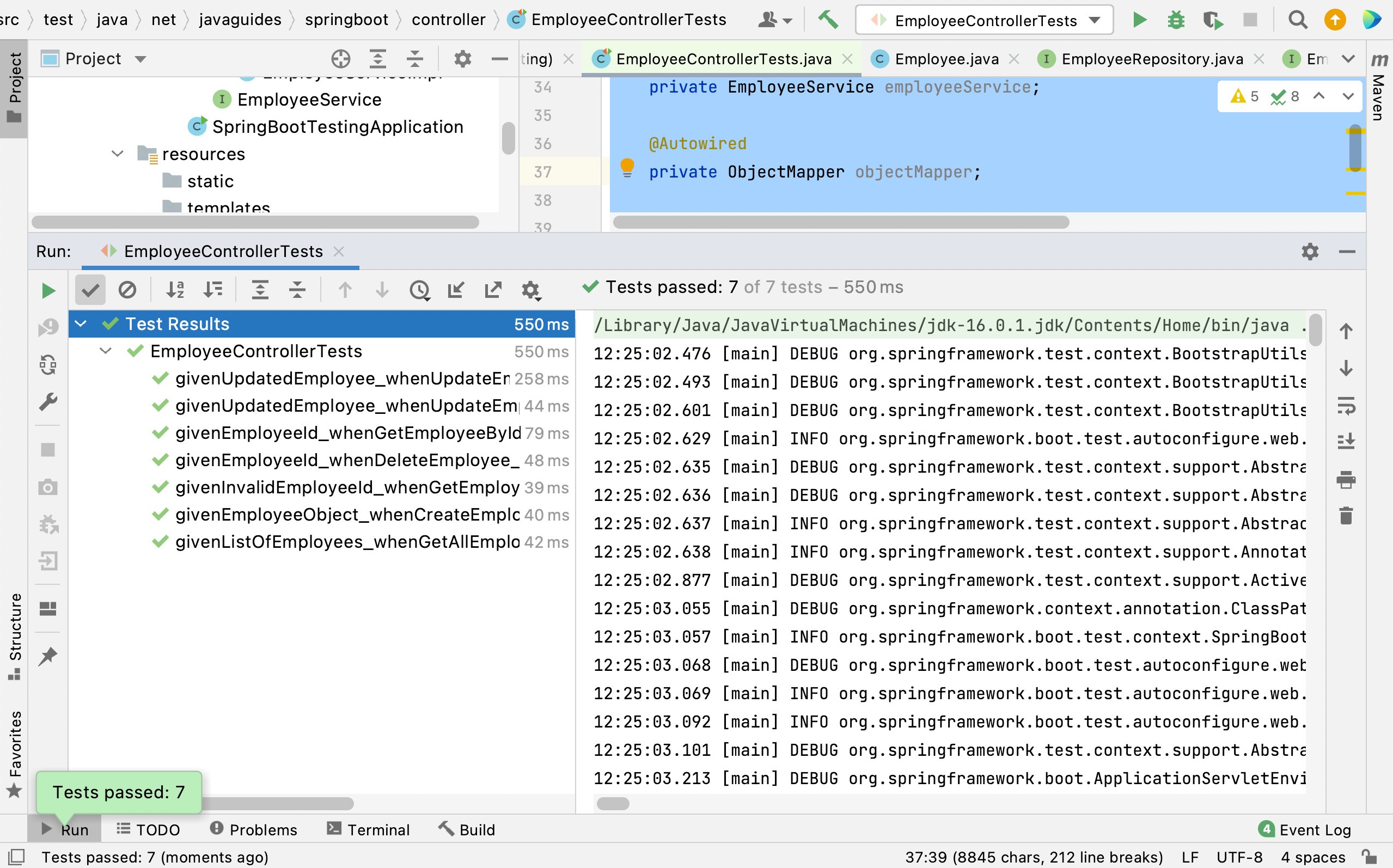Image resolution: width=1393 pixels, height=868 pixels.
Task: Click the Stop square button in the top toolbar
Action: tap(1250, 20)
